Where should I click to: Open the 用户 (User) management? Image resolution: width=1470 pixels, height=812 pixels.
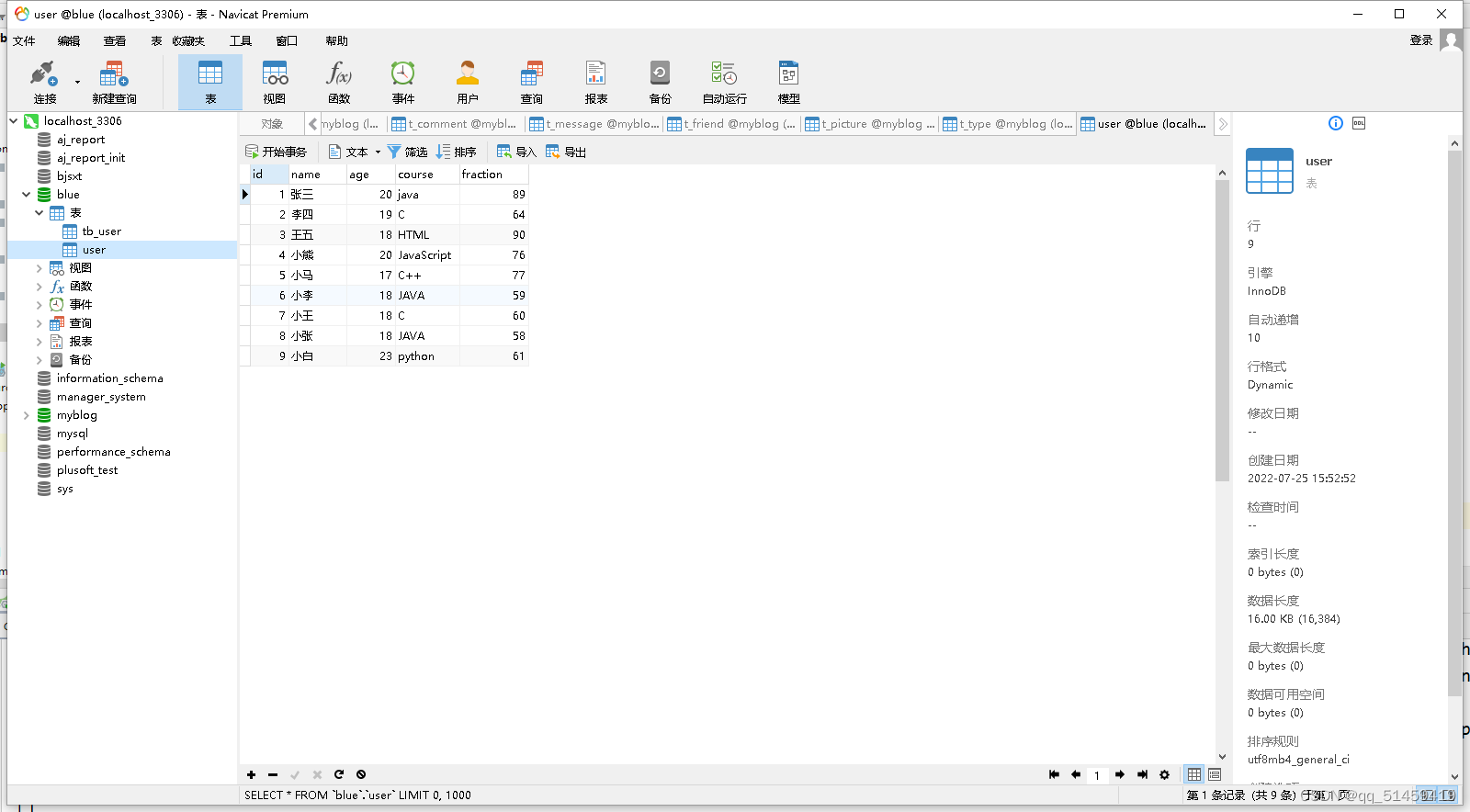coord(468,82)
